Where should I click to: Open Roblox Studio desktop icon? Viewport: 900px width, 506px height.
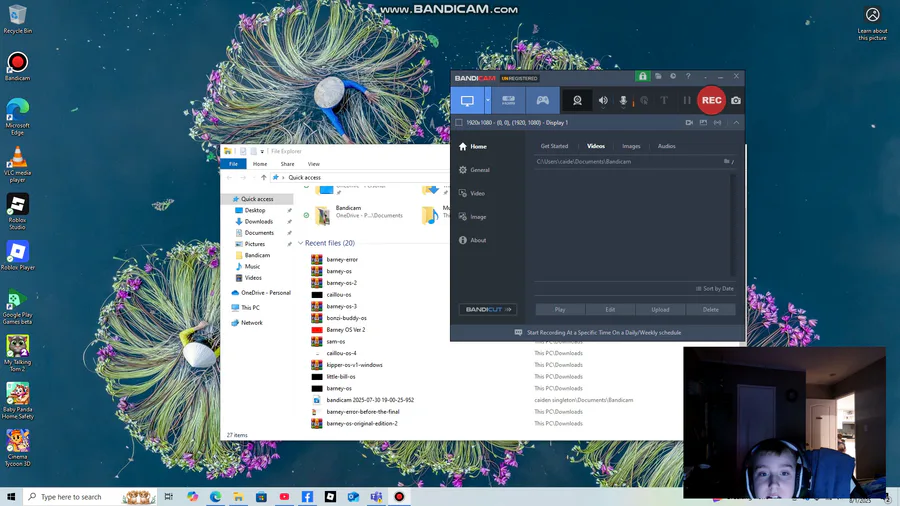pyautogui.click(x=17, y=211)
